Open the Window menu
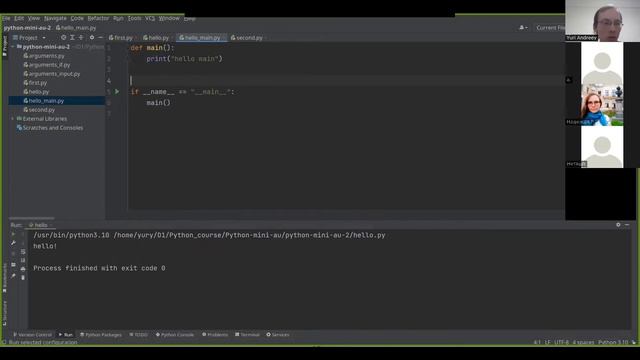This screenshot has height=360, width=640. [x=169, y=18]
